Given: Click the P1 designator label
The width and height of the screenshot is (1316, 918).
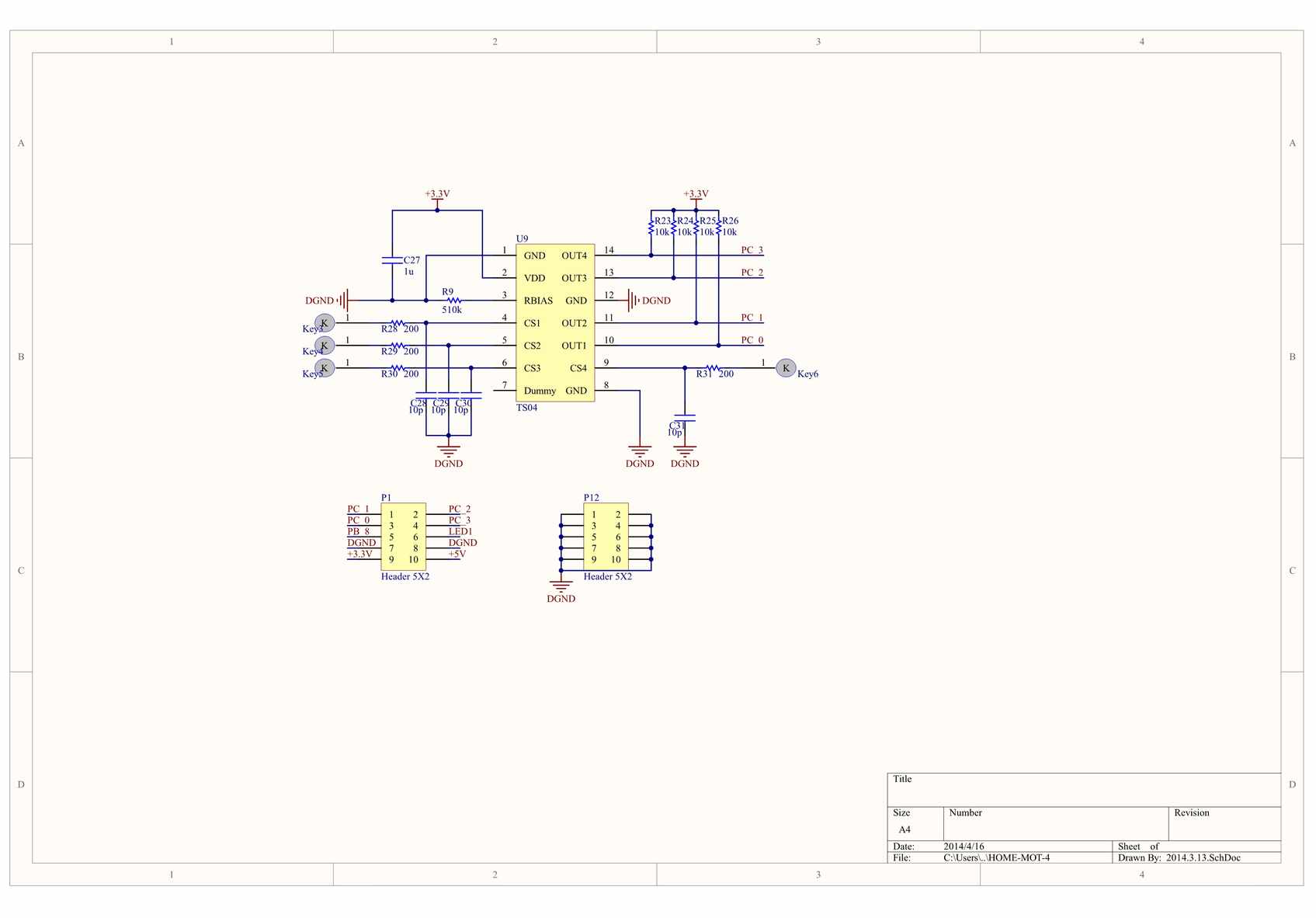Looking at the screenshot, I should click(386, 497).
